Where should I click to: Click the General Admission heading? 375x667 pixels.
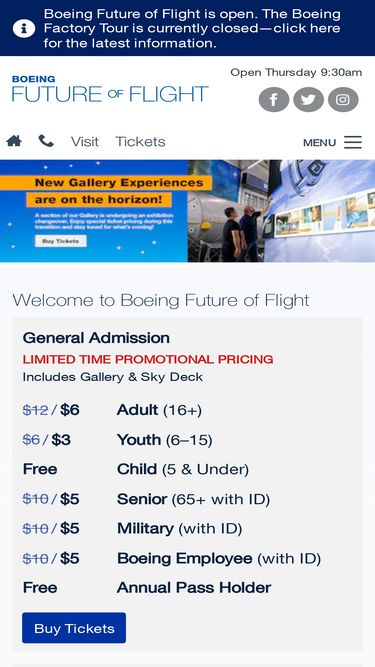pos(96,338)
